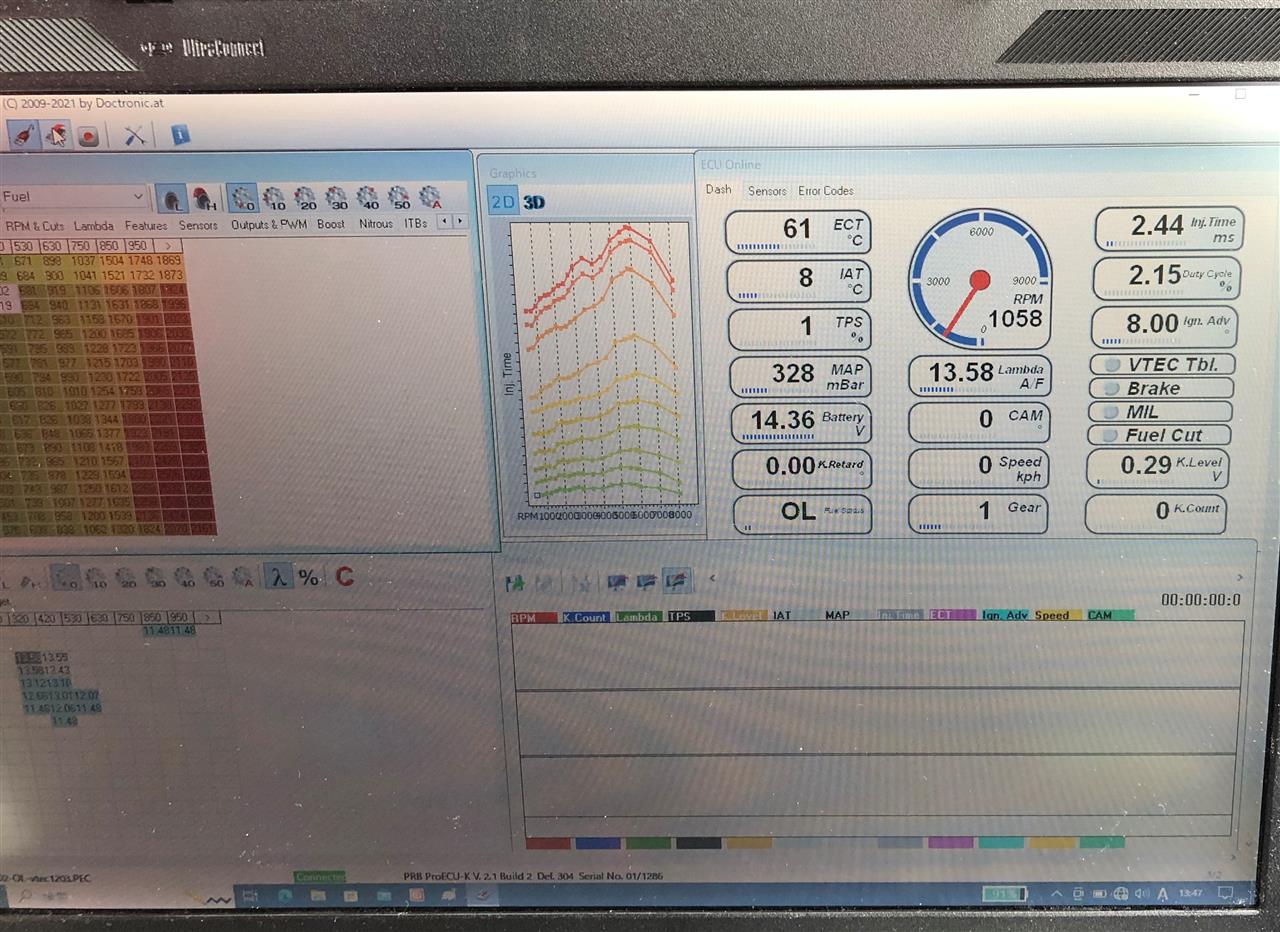This screenshot has width=1280, height=932.
Task: Click the '>' arrow at log panel right edge
Action: click(x=1240, y=577)
